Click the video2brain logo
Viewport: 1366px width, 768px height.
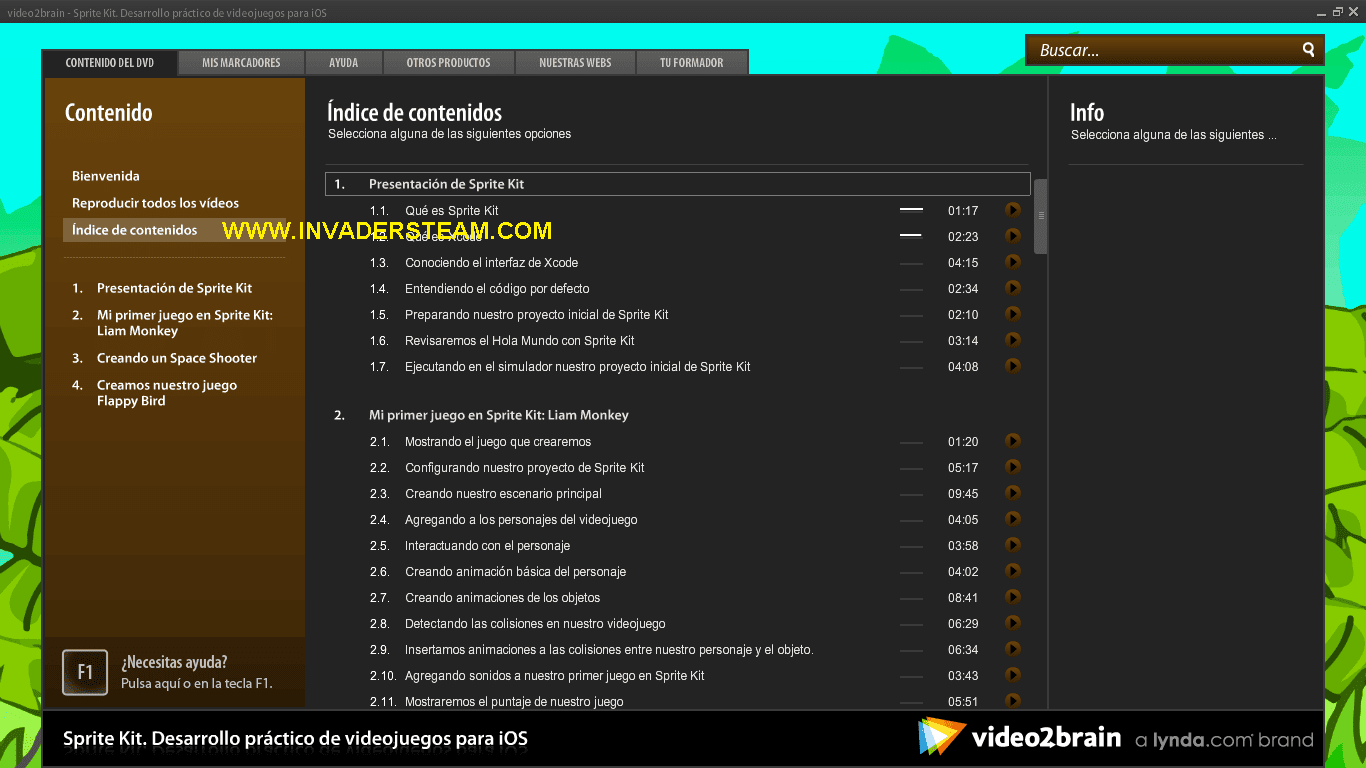[1019, 738]
